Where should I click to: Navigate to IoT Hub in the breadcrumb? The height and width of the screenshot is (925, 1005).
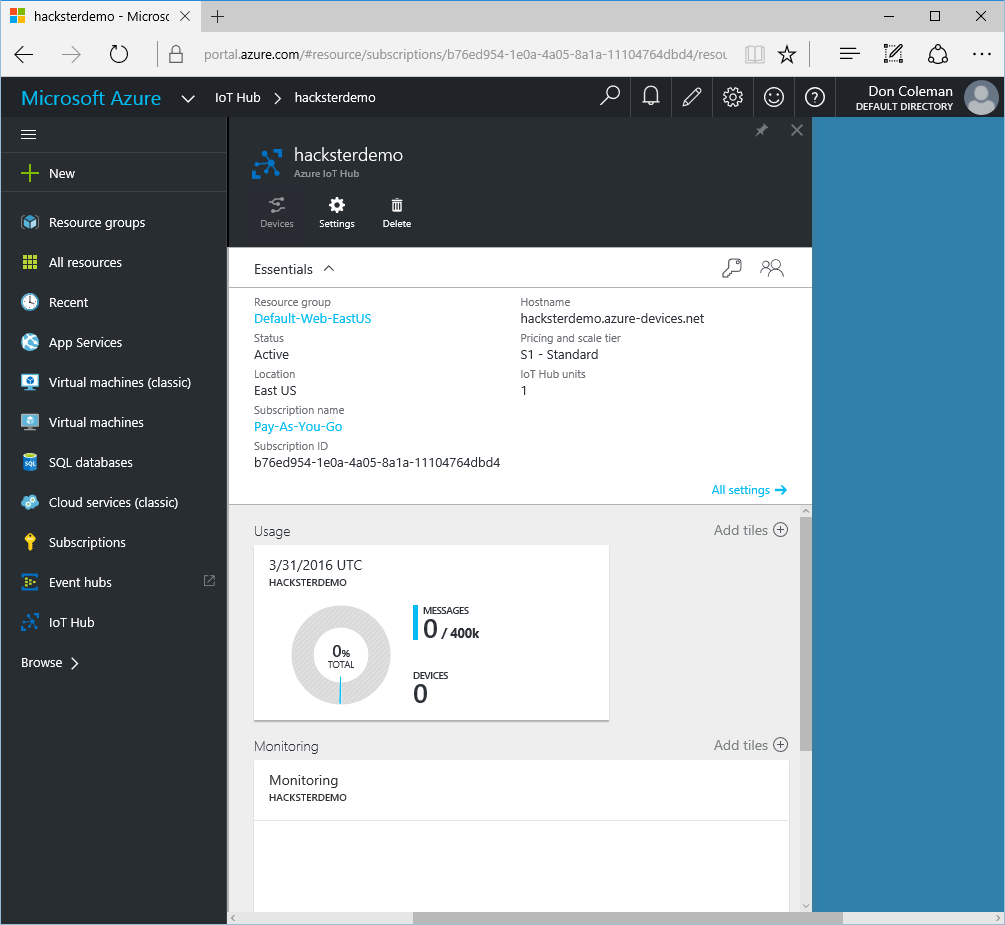(238, 97)
